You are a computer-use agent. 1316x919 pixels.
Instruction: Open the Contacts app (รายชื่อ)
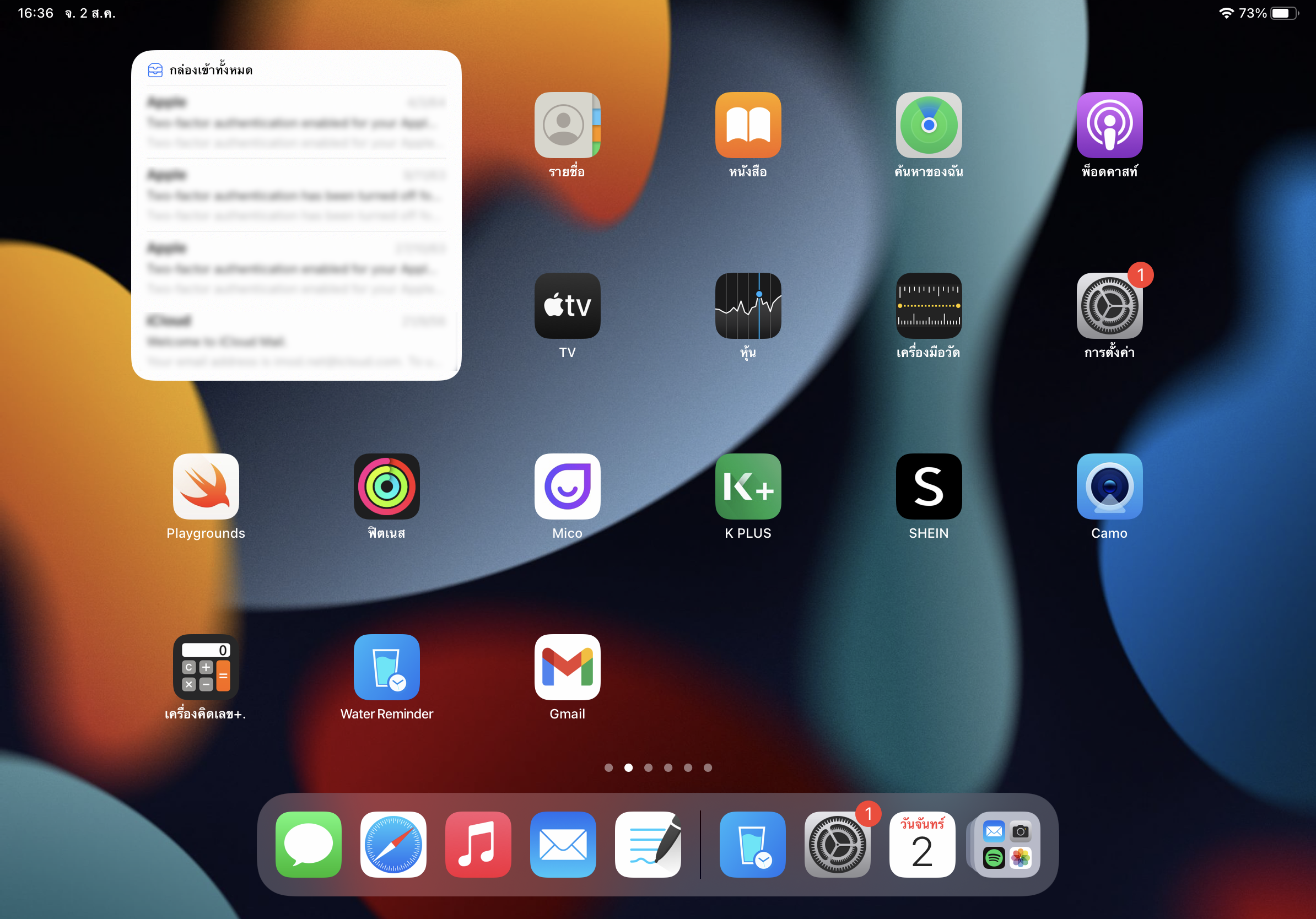[567, 125]
